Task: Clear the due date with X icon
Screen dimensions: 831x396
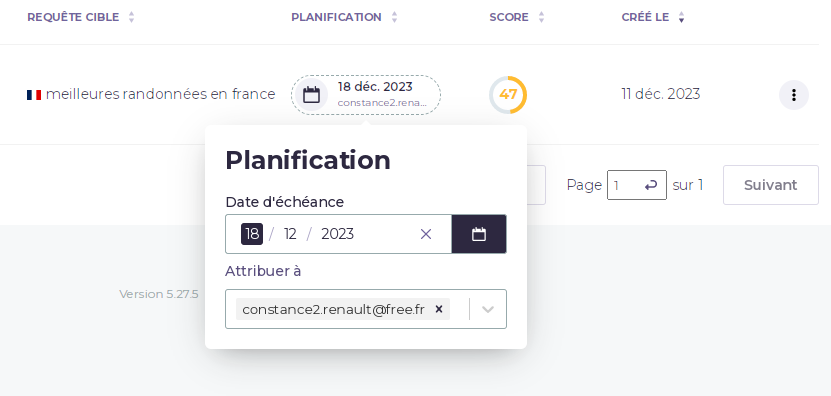Action: (426, 234)
